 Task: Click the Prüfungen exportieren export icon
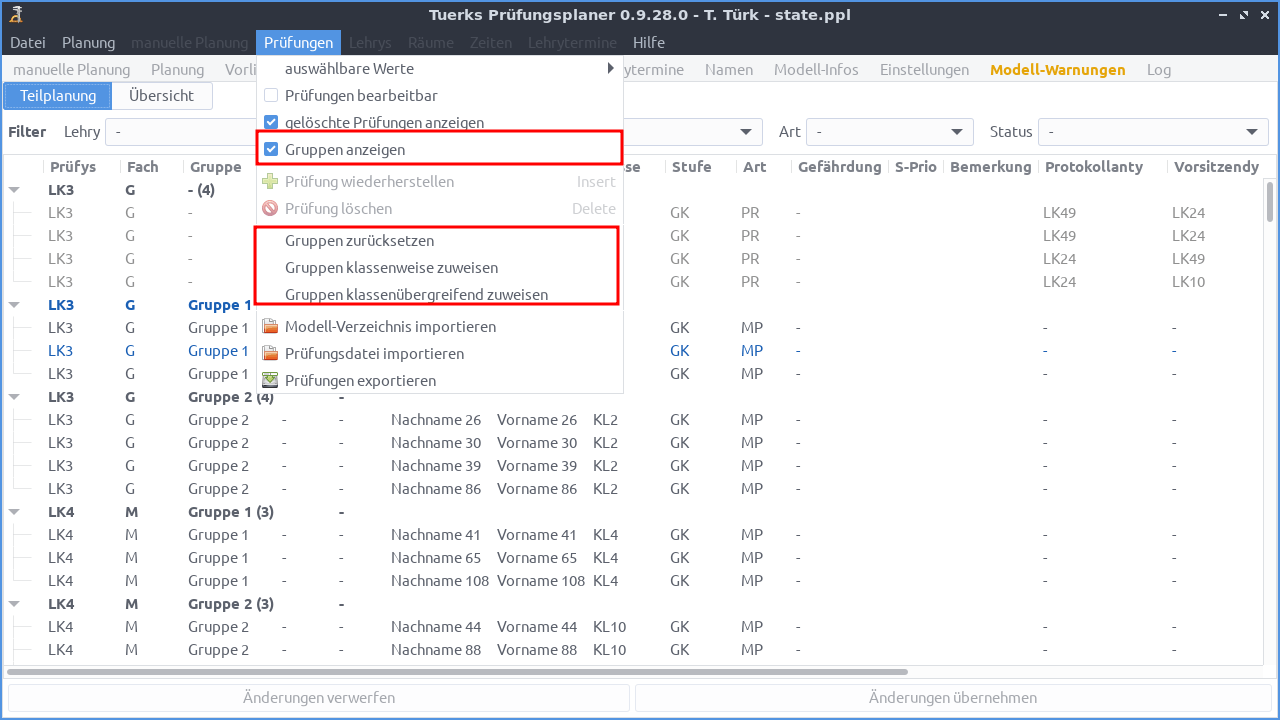click(270, 380)
